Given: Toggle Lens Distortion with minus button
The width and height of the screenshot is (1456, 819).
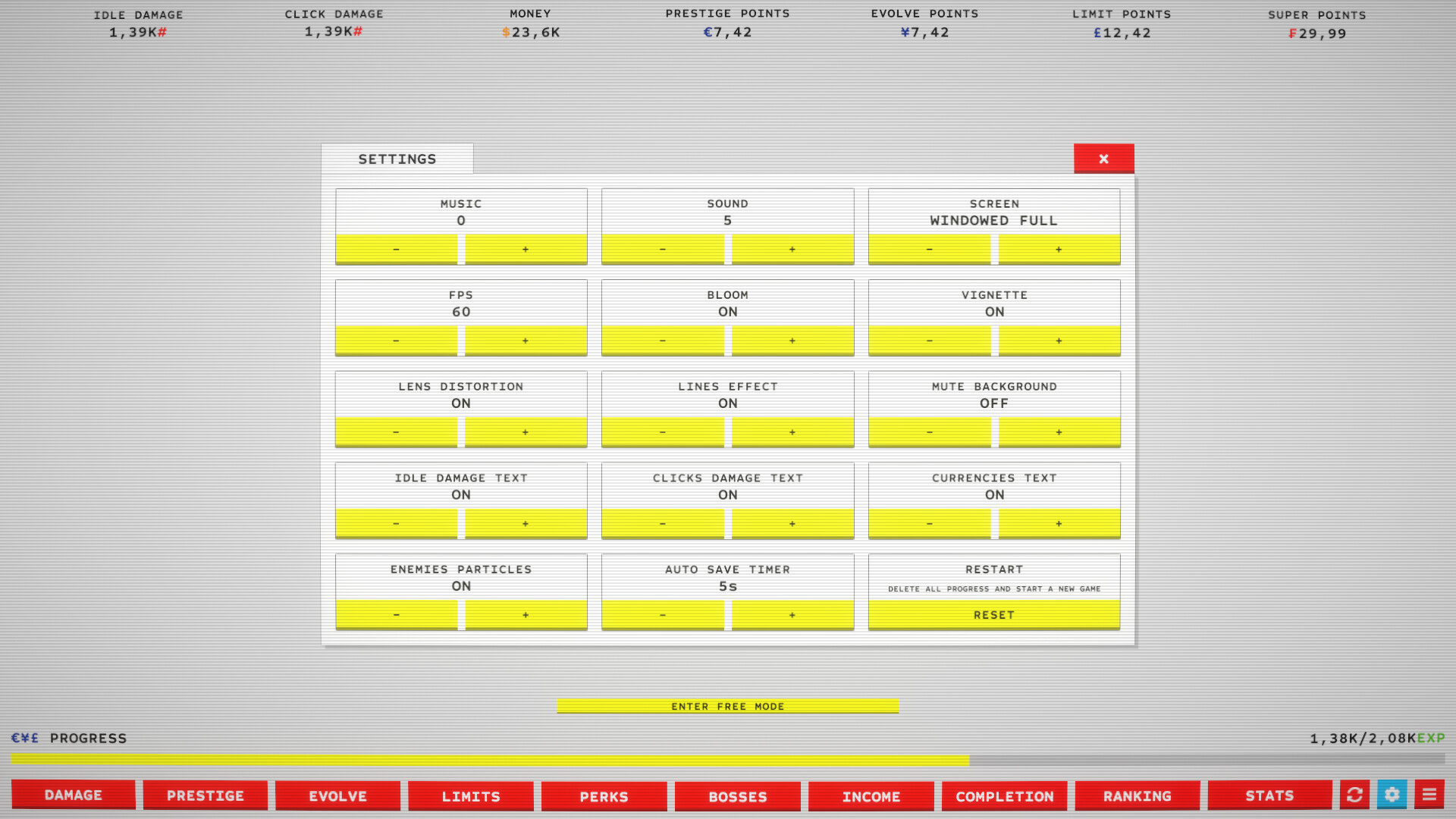Looking at the screenshot, I should (396, 432).
